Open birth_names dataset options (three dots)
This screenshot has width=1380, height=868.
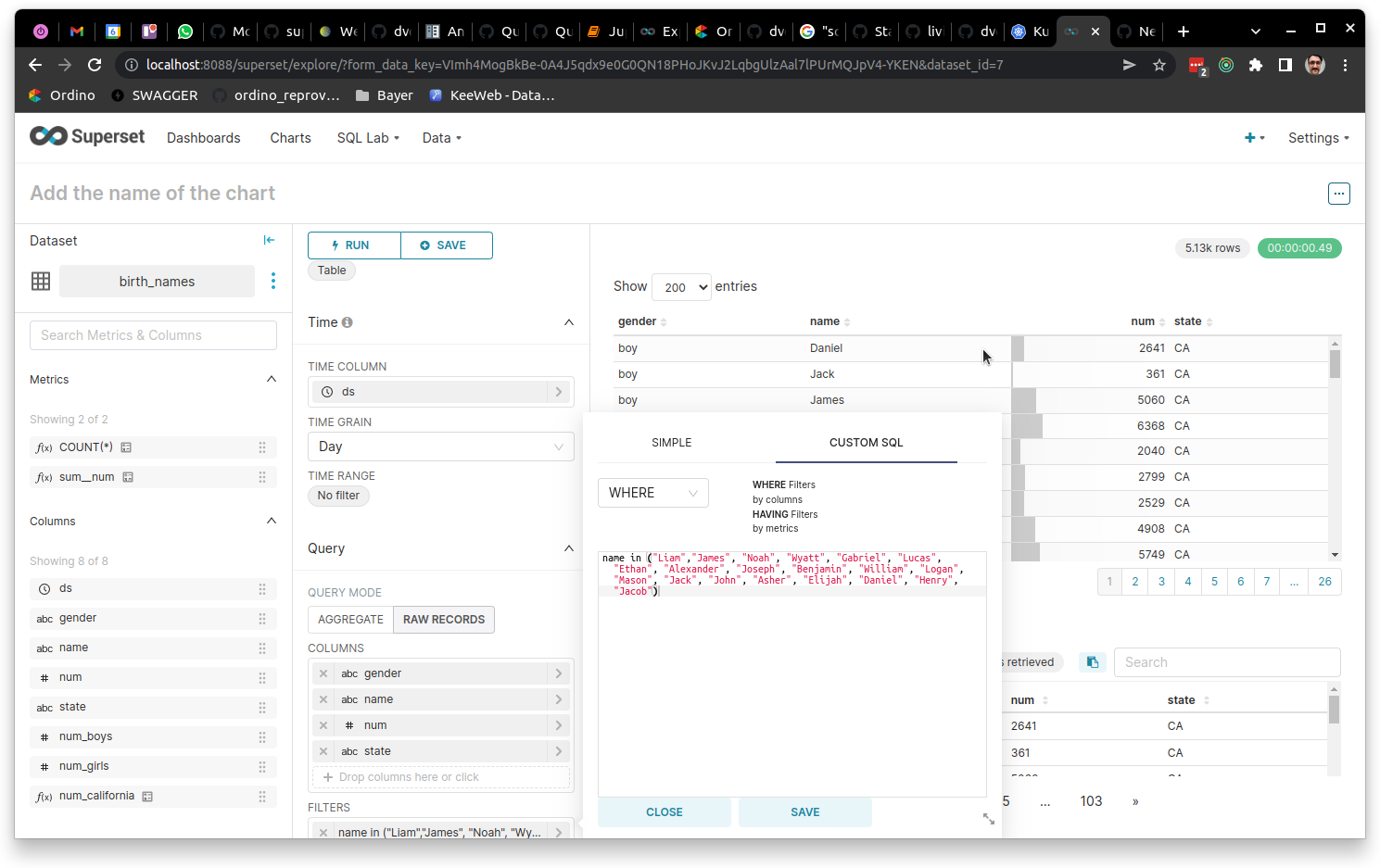[272, 281]
